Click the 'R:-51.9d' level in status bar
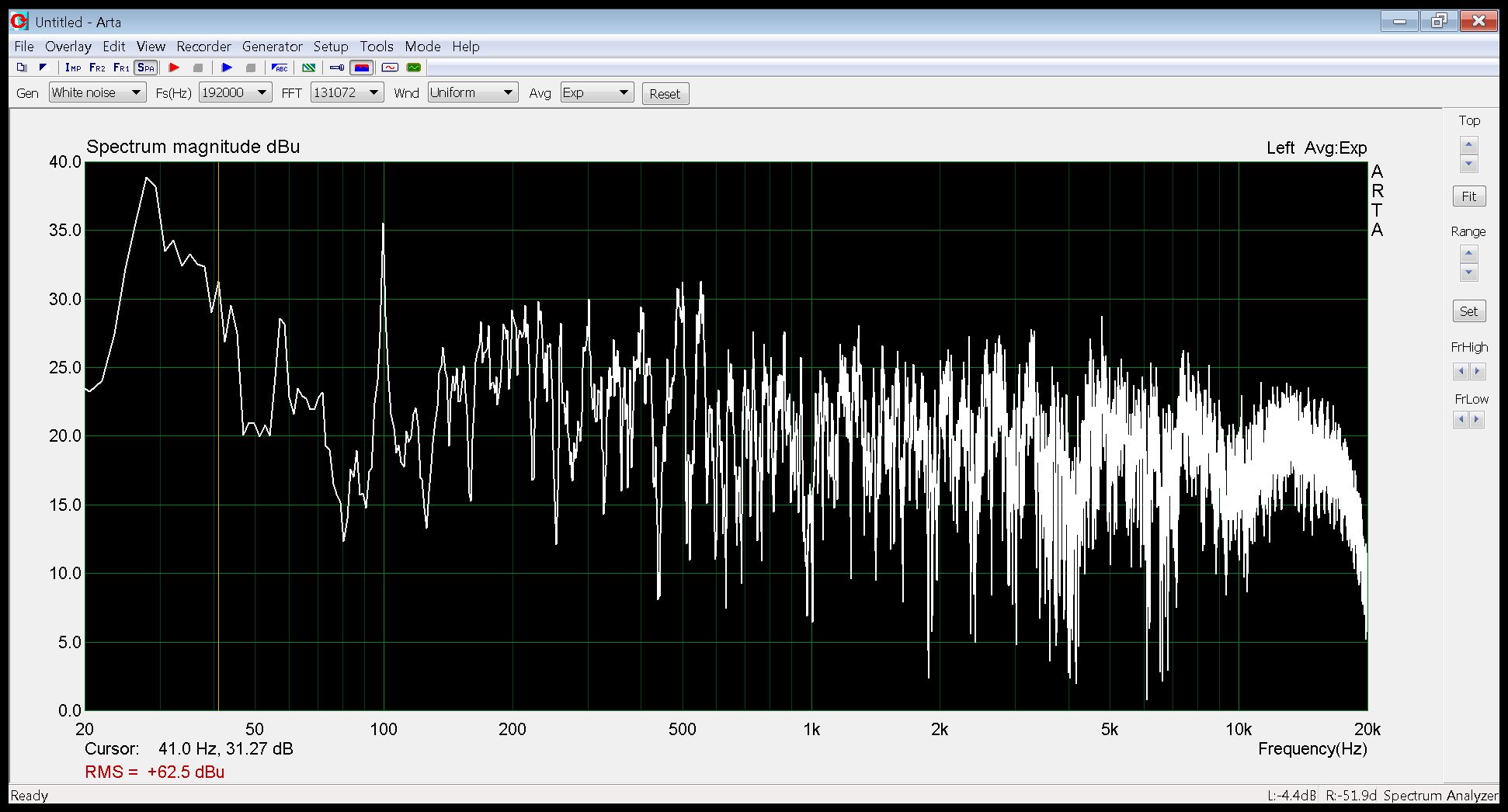 pos(1350,796)
